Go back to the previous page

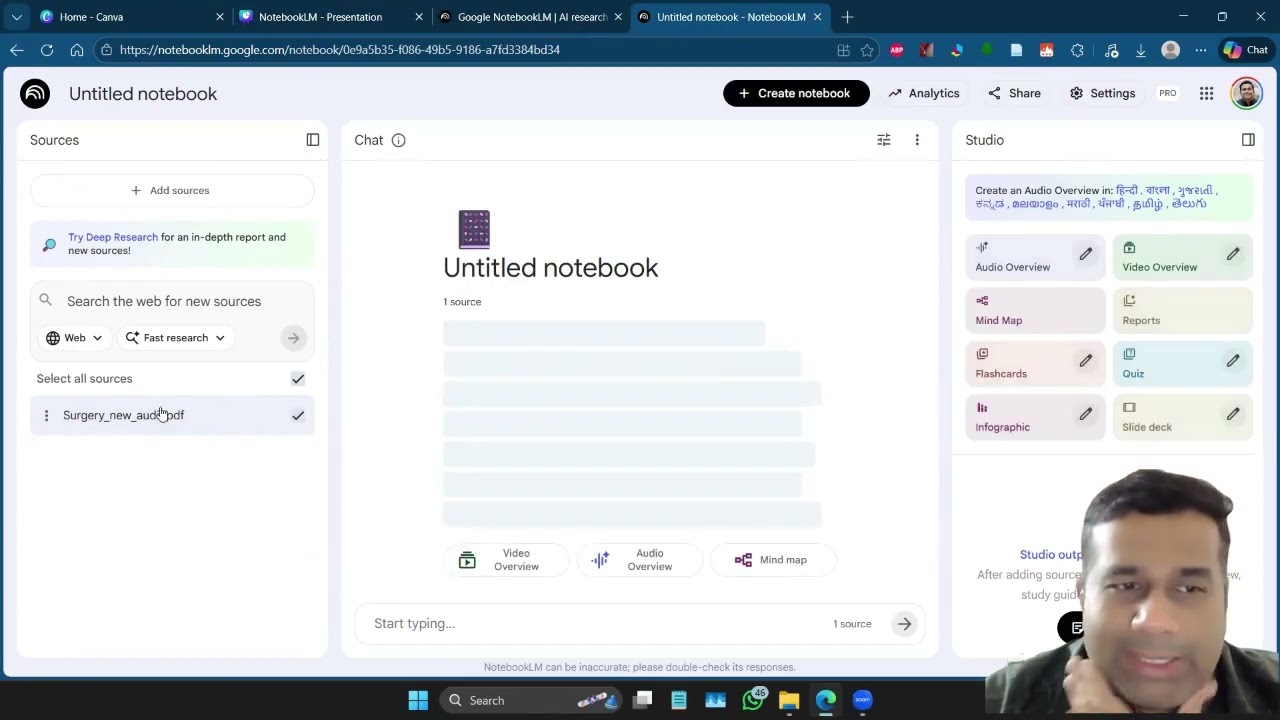pos(17,50)
